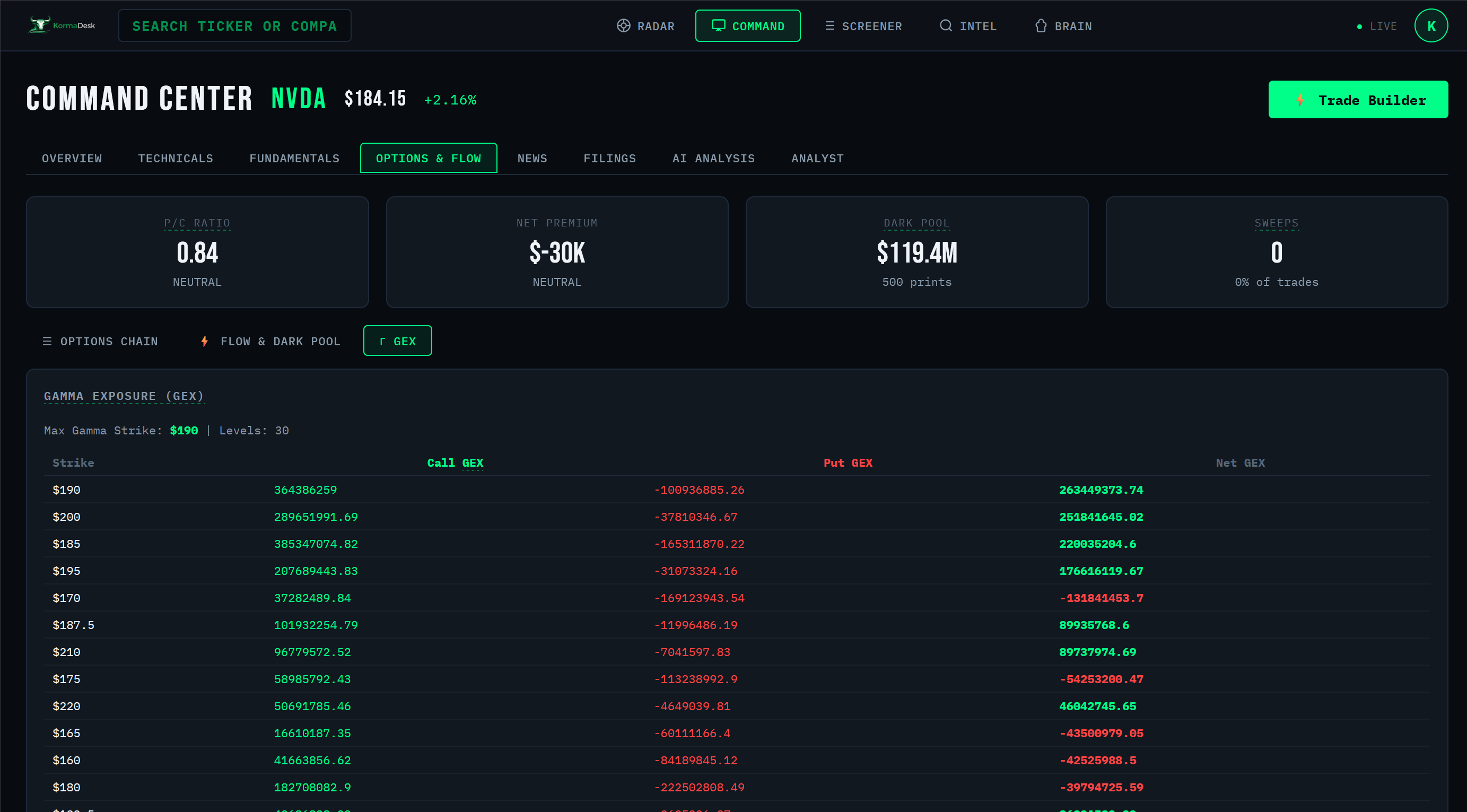The height and width of the screenshot is (812, 1467).
Task: Open Radar via its target icon
Action: click(x=624, y=25)
